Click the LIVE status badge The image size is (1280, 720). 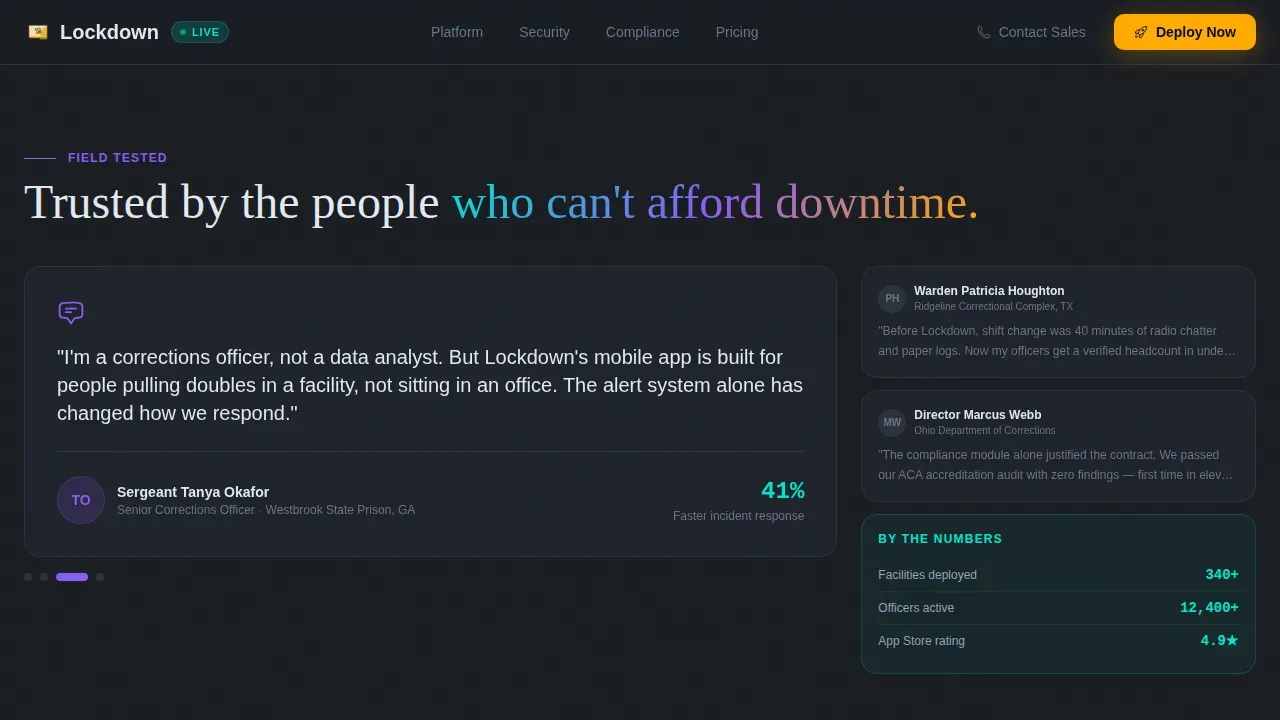[x=200, y=32]
